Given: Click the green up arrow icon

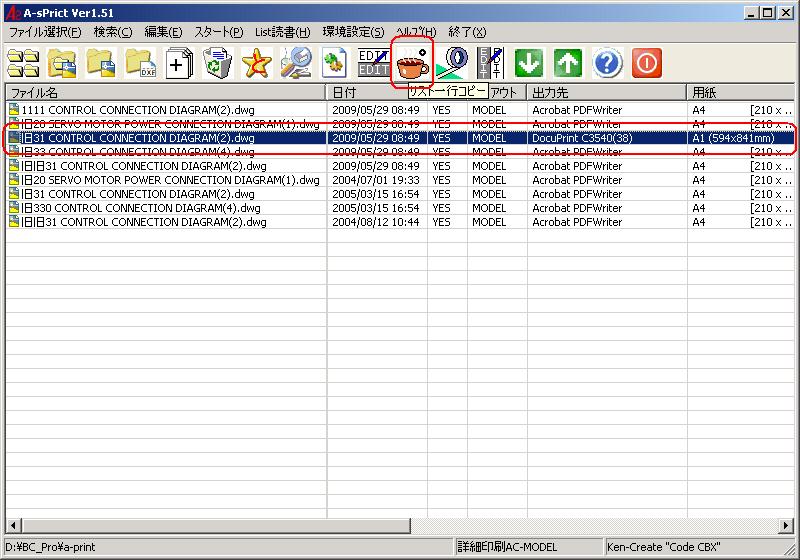Looking at the screenshot, I should pos(568,63).
